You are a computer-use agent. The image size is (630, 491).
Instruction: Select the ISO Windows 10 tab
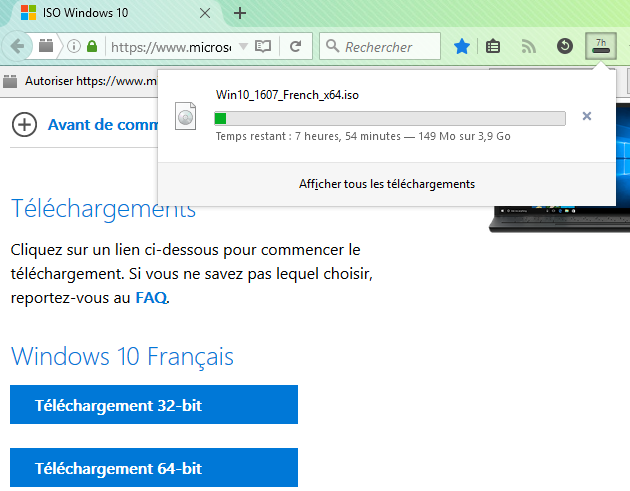point(117,13)
